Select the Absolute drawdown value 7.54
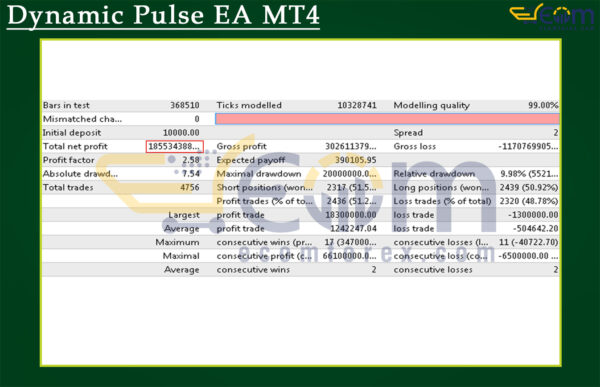The height and width of the screenshot is (387, 600). pos(191,174)
